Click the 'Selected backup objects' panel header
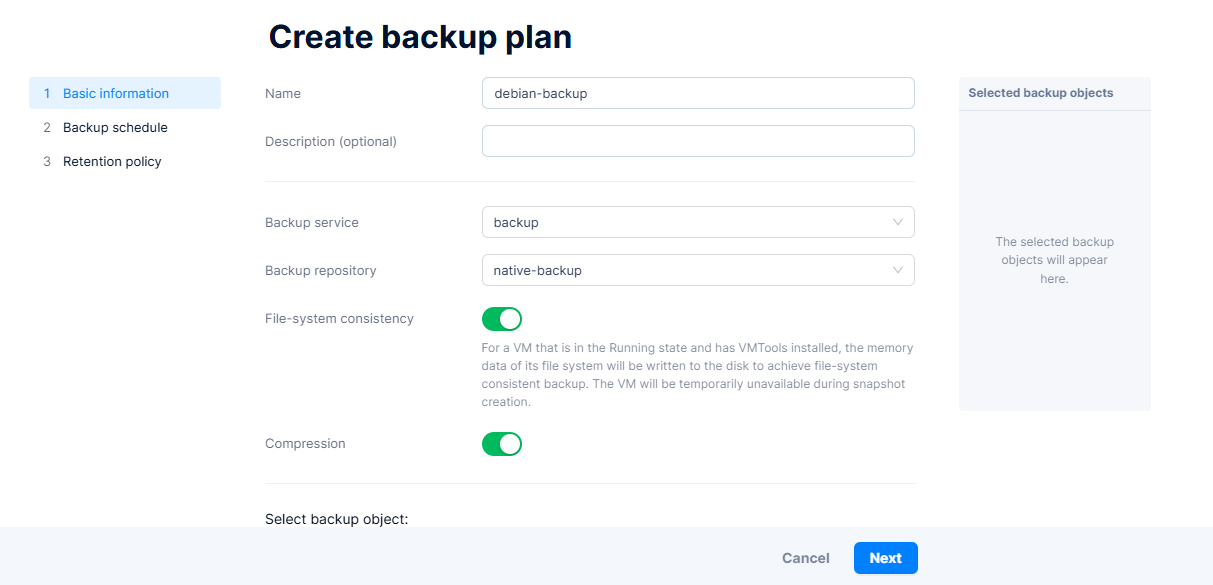The image size is (1213, 585). [x=1040, y=93]
